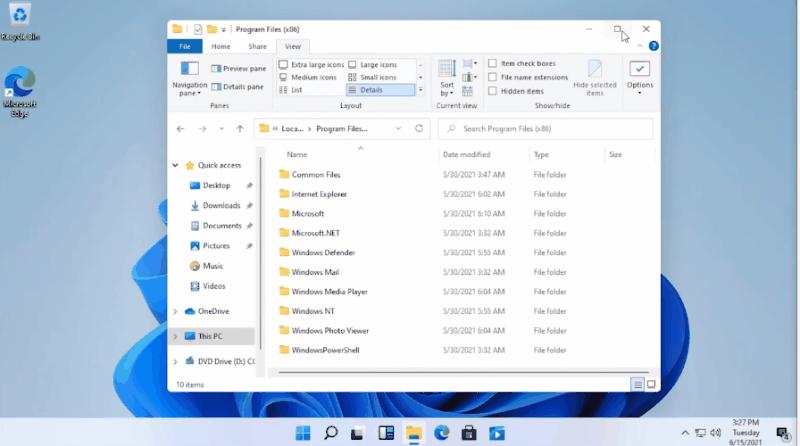The width and height of the screenshot is (800, 446).
Task: Open Microsoft Edge from the taskbar
Action: click(x=441, y=432)
